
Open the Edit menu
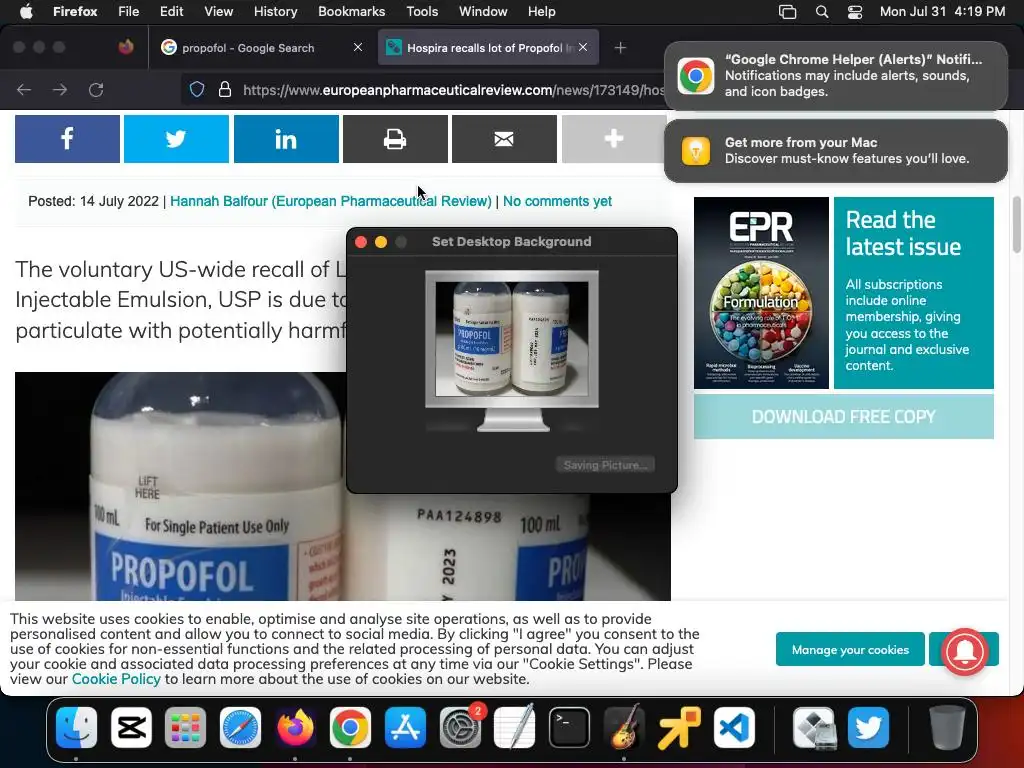172,12
